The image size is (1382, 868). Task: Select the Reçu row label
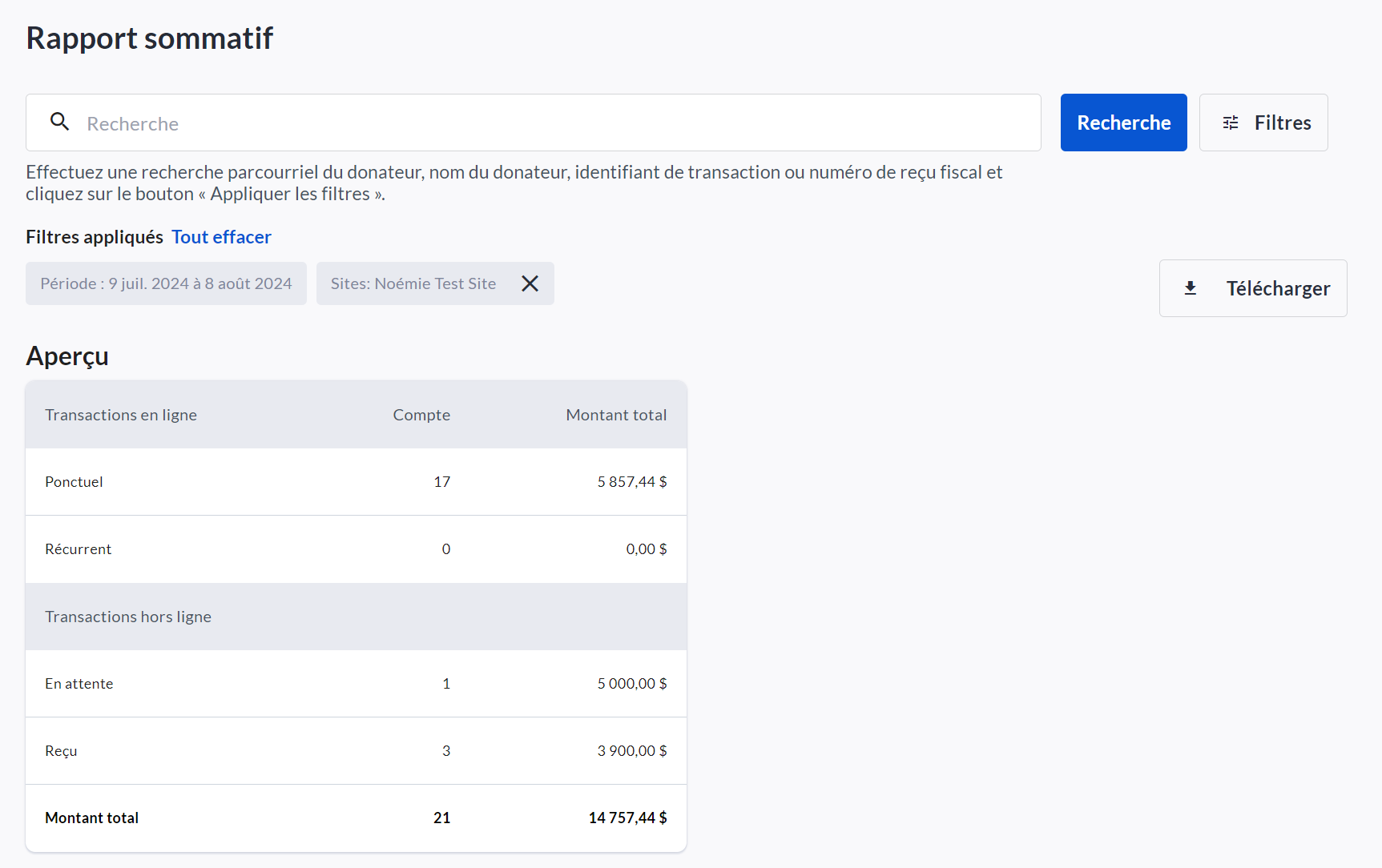61,751
